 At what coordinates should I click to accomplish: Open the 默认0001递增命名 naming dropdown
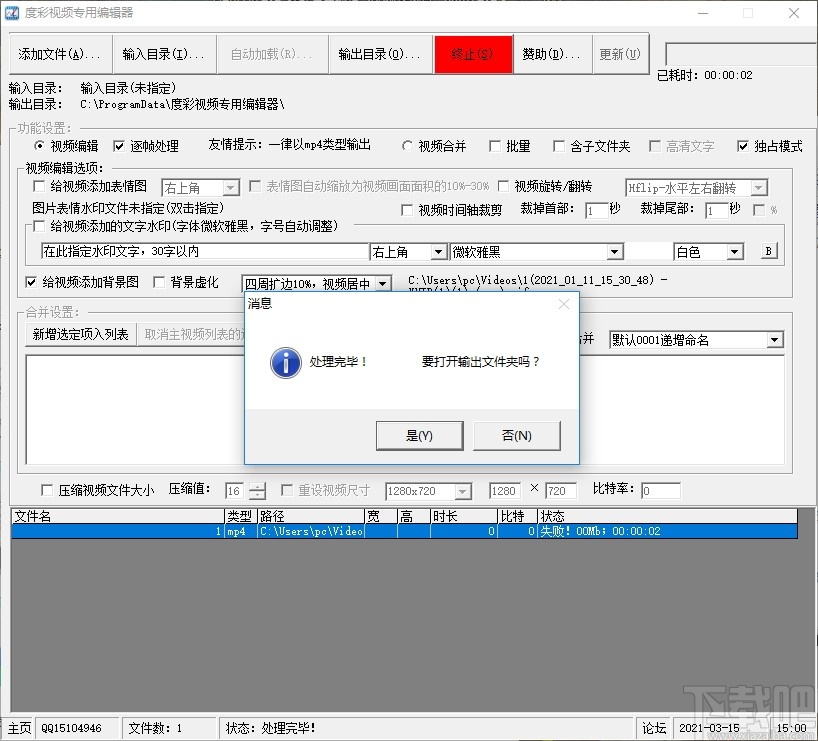(x=775, y=339)
